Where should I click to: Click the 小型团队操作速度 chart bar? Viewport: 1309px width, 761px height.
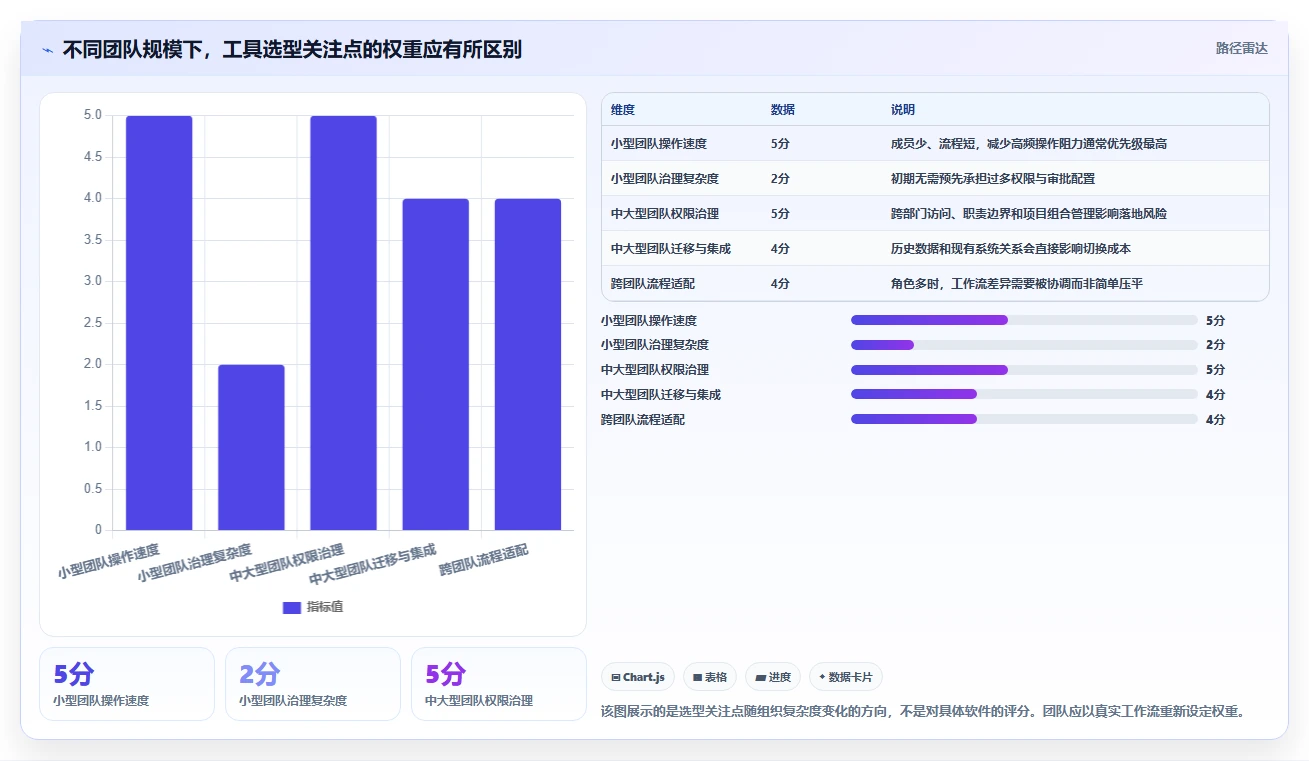coord(159,323)
